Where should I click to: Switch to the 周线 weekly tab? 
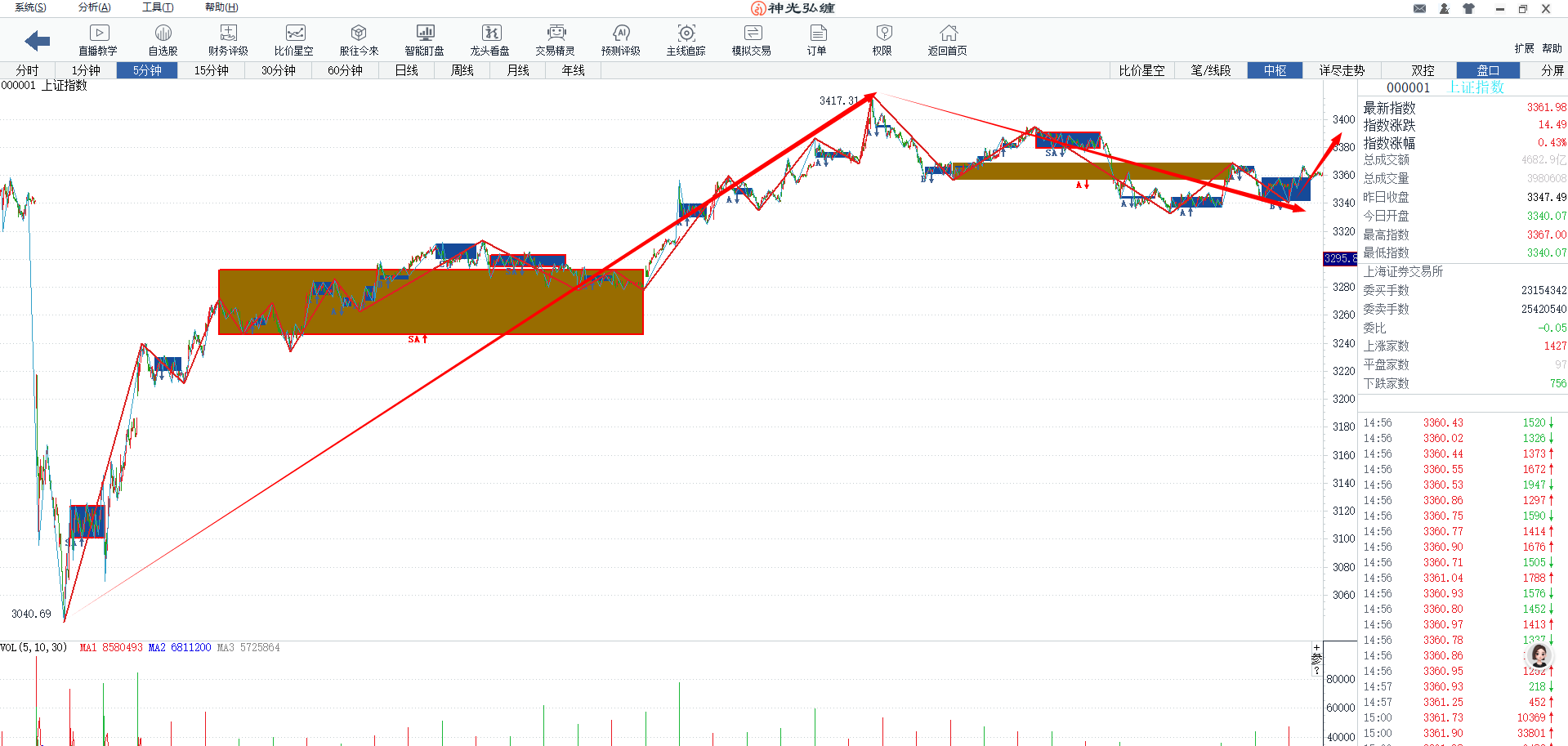point(462,70)
